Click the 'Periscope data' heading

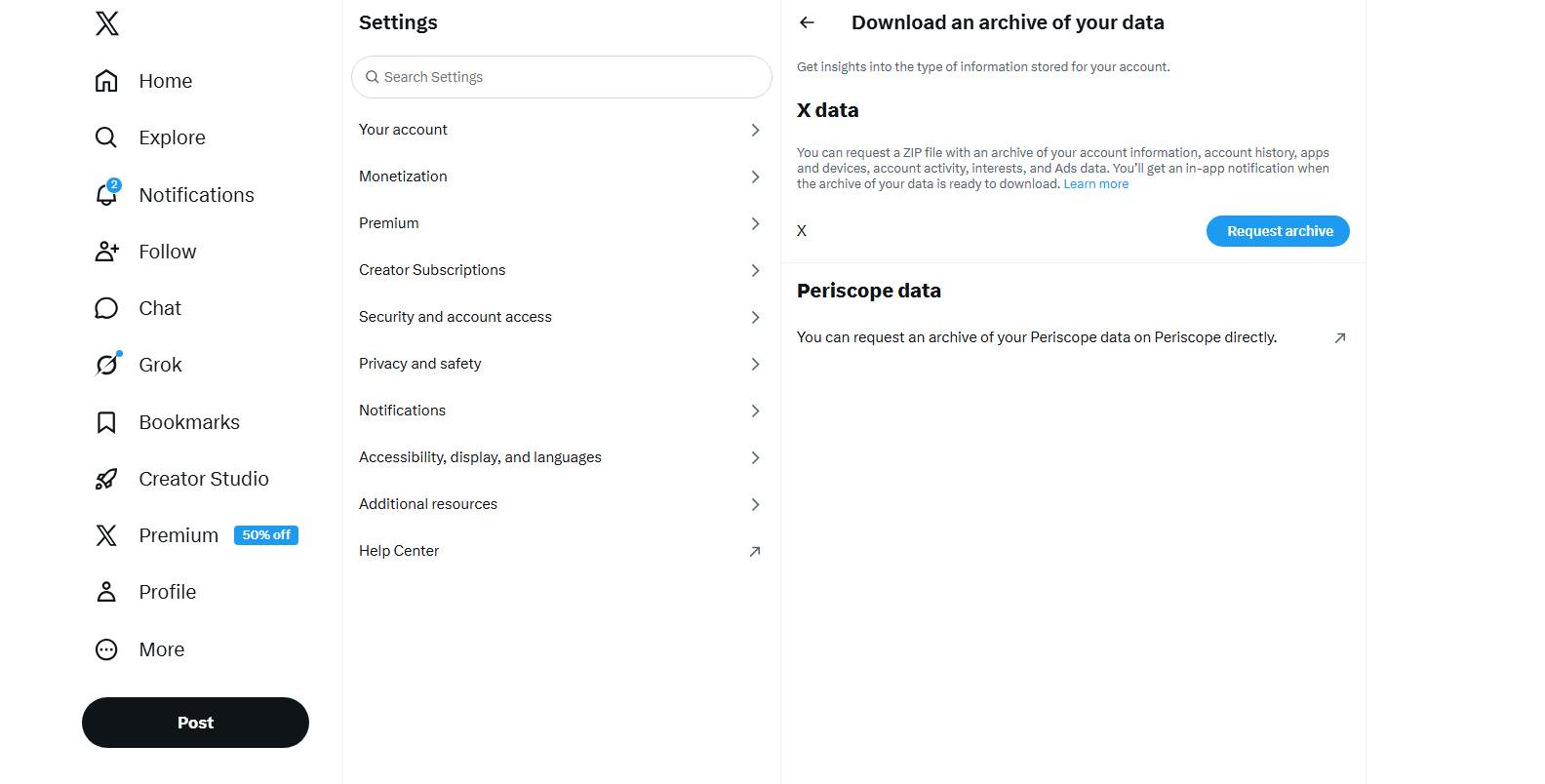pyautogui.click(x=869, y=291)
